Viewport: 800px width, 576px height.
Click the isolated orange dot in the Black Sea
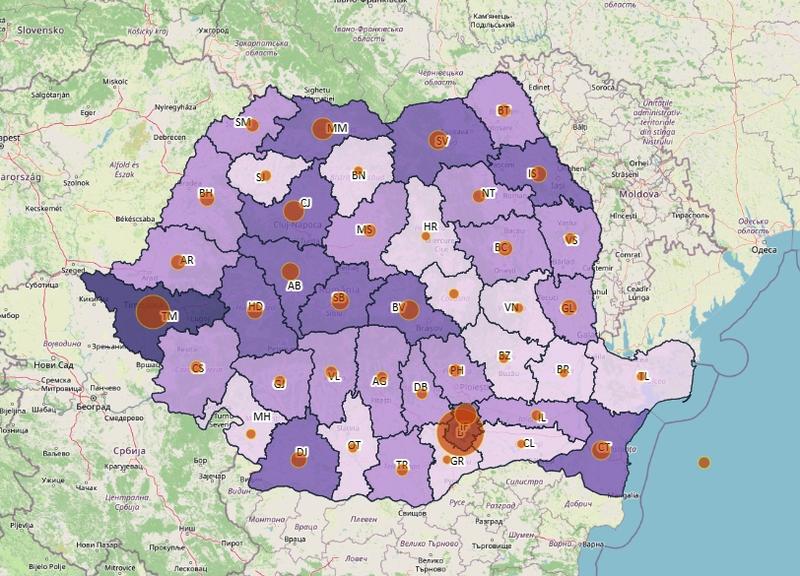(x=706, y=462)
